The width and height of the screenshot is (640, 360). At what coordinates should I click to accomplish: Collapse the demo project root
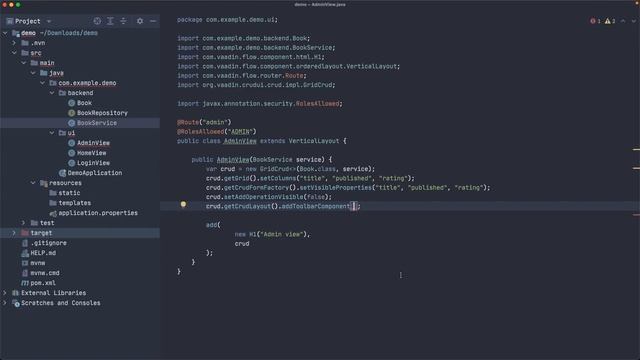pos(5,33)
